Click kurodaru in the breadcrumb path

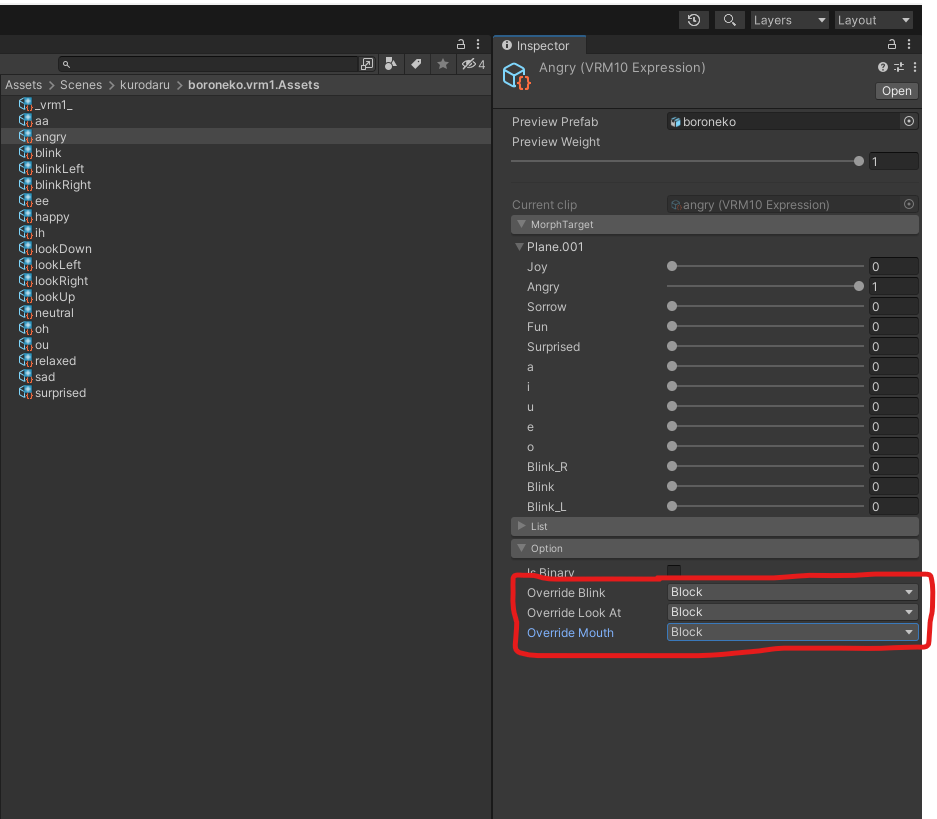[145, 85]
